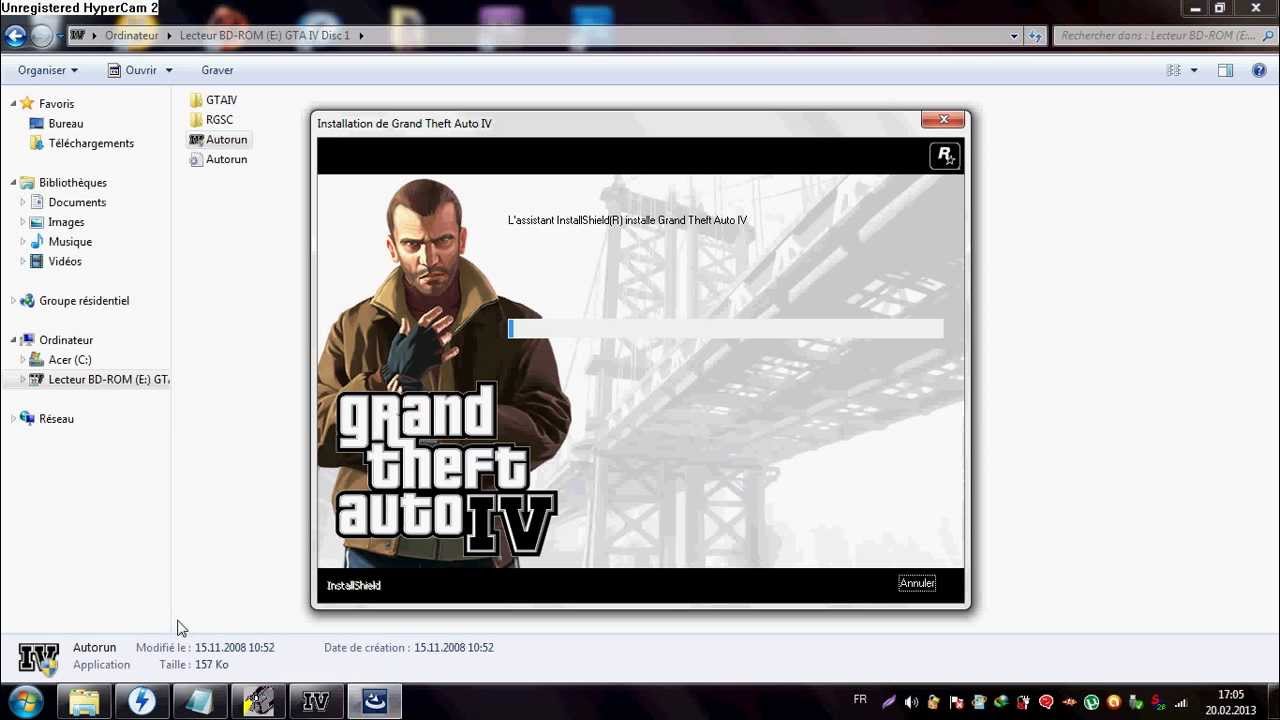The width and height of the screenshot is (1280, 720).
Task: Select Ordinateur in the address breadcrumb
Action: pos(131,35)
